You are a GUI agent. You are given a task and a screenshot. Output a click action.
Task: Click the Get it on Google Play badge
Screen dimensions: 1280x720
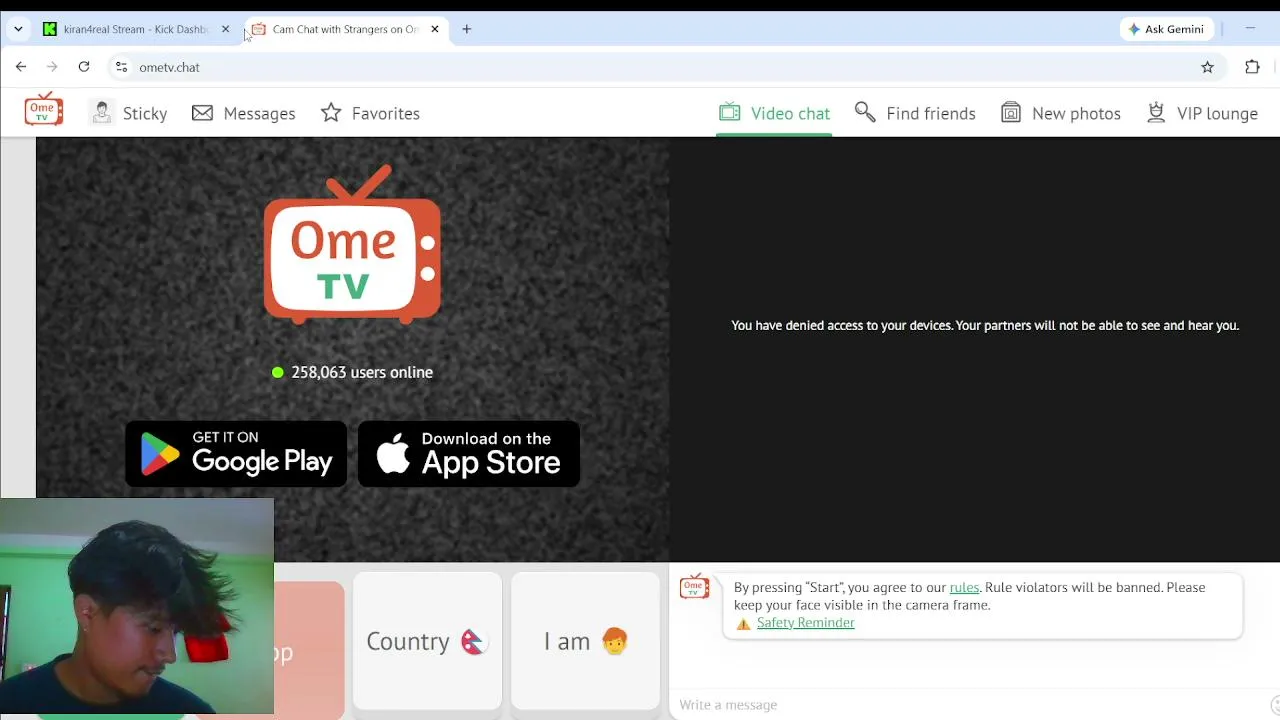[x=236, y=454]
